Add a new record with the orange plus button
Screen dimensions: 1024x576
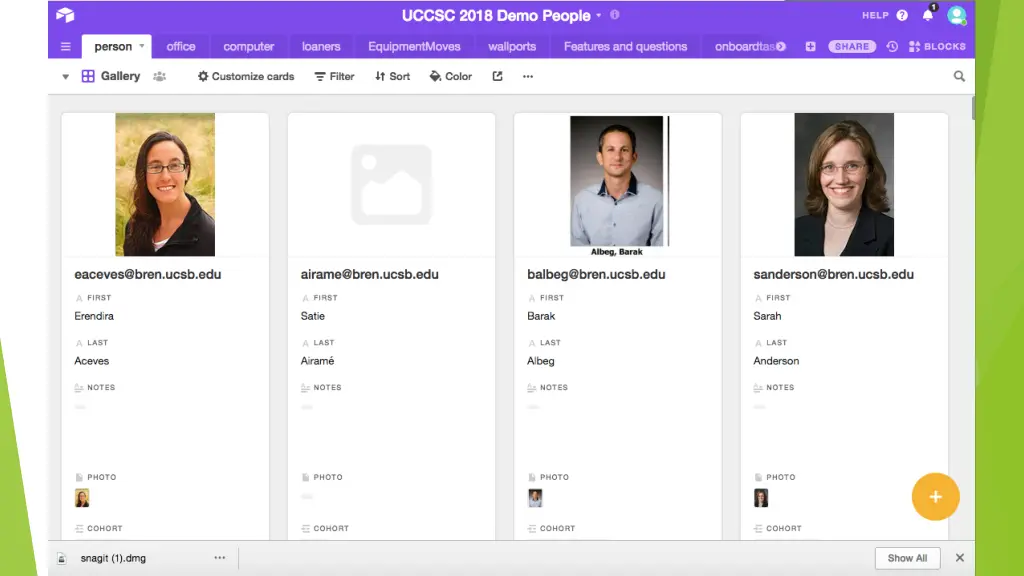(x=935, y=497)
